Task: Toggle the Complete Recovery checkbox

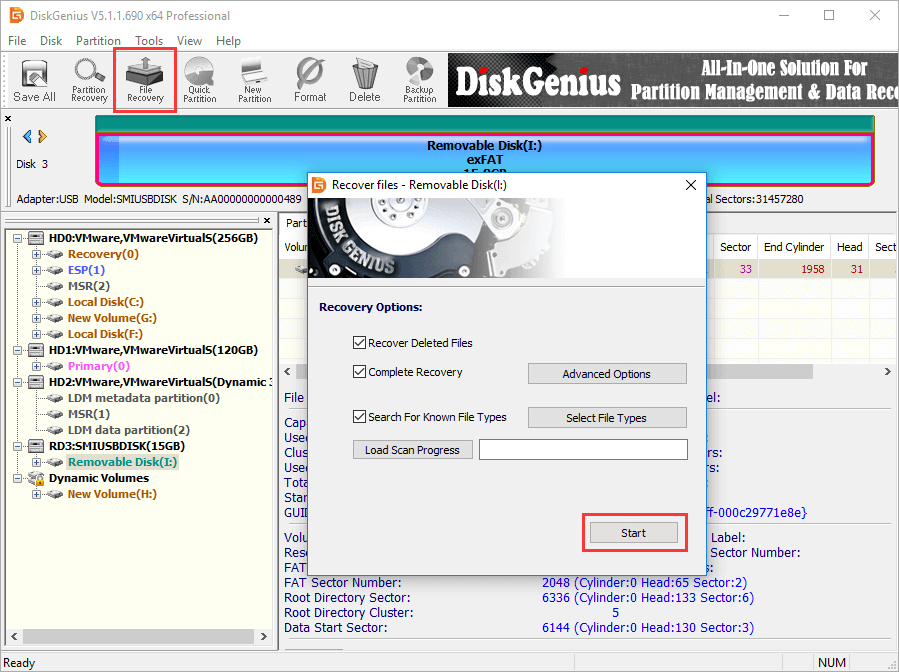Action: pos(360,372)
